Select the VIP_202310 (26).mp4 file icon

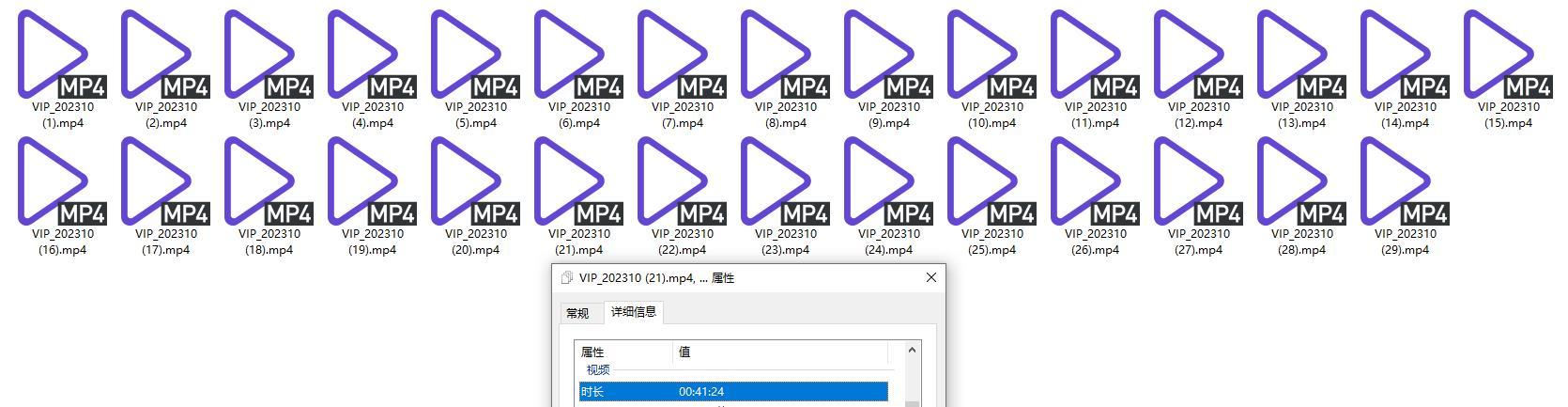point(1095,181)
